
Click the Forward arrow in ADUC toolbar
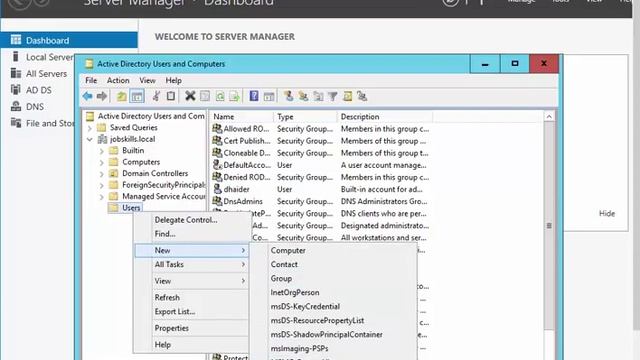tap(102, 96)
